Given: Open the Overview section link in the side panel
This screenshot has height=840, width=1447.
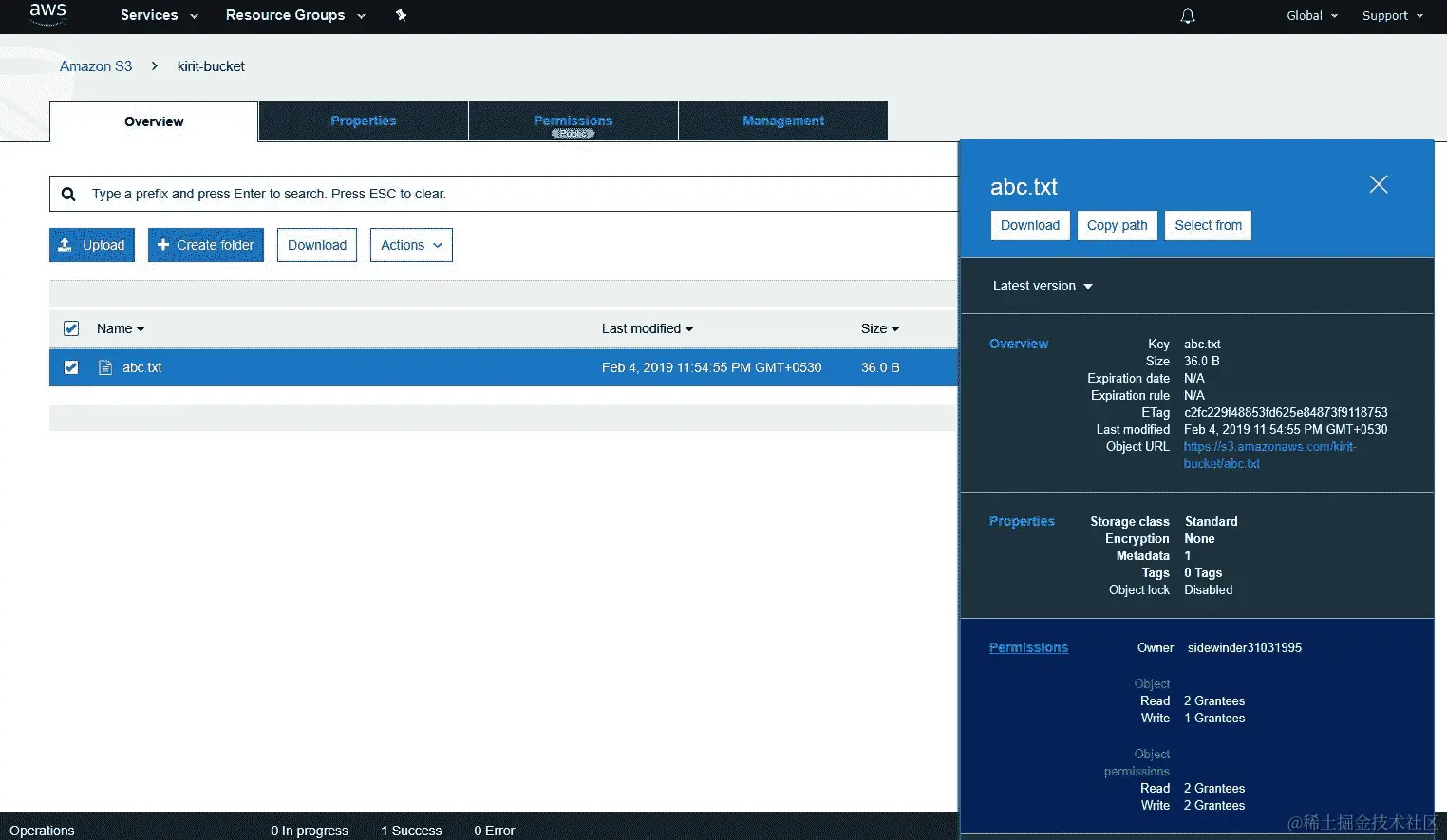Looking at the screenshot, I should 1019,344.
